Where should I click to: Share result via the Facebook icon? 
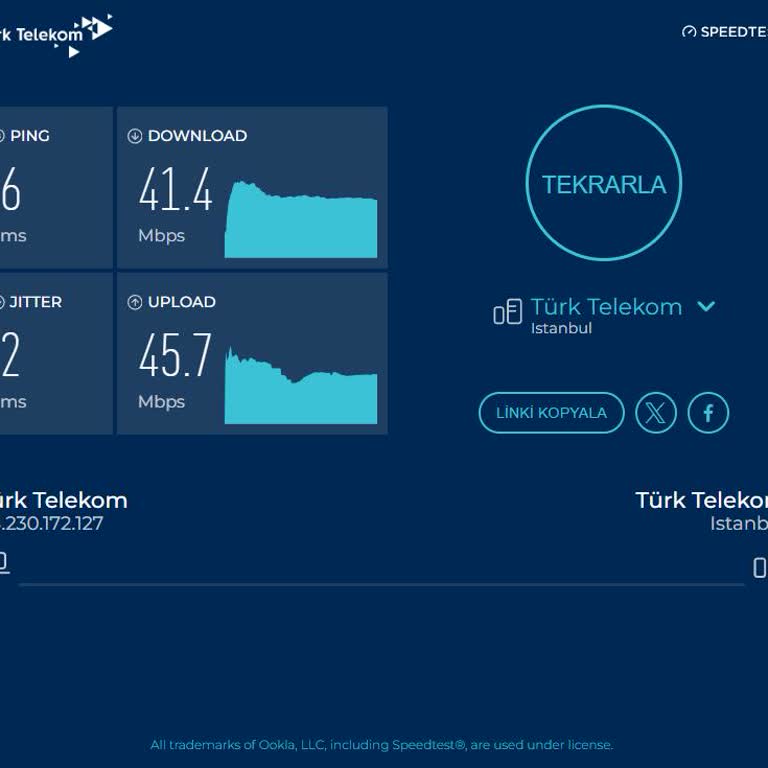(x=708, y=413)
